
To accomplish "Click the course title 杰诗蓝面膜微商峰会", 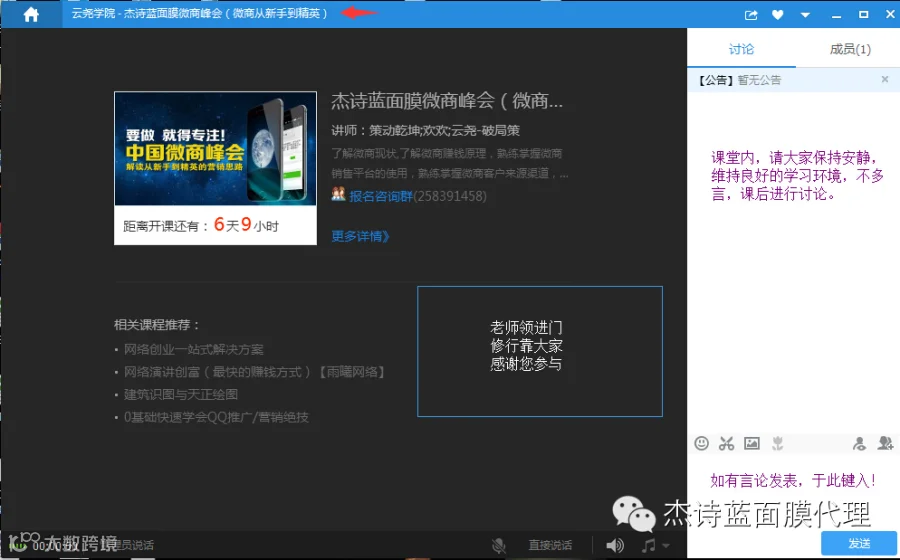I will pyautogui.click(x=447, y=102).
